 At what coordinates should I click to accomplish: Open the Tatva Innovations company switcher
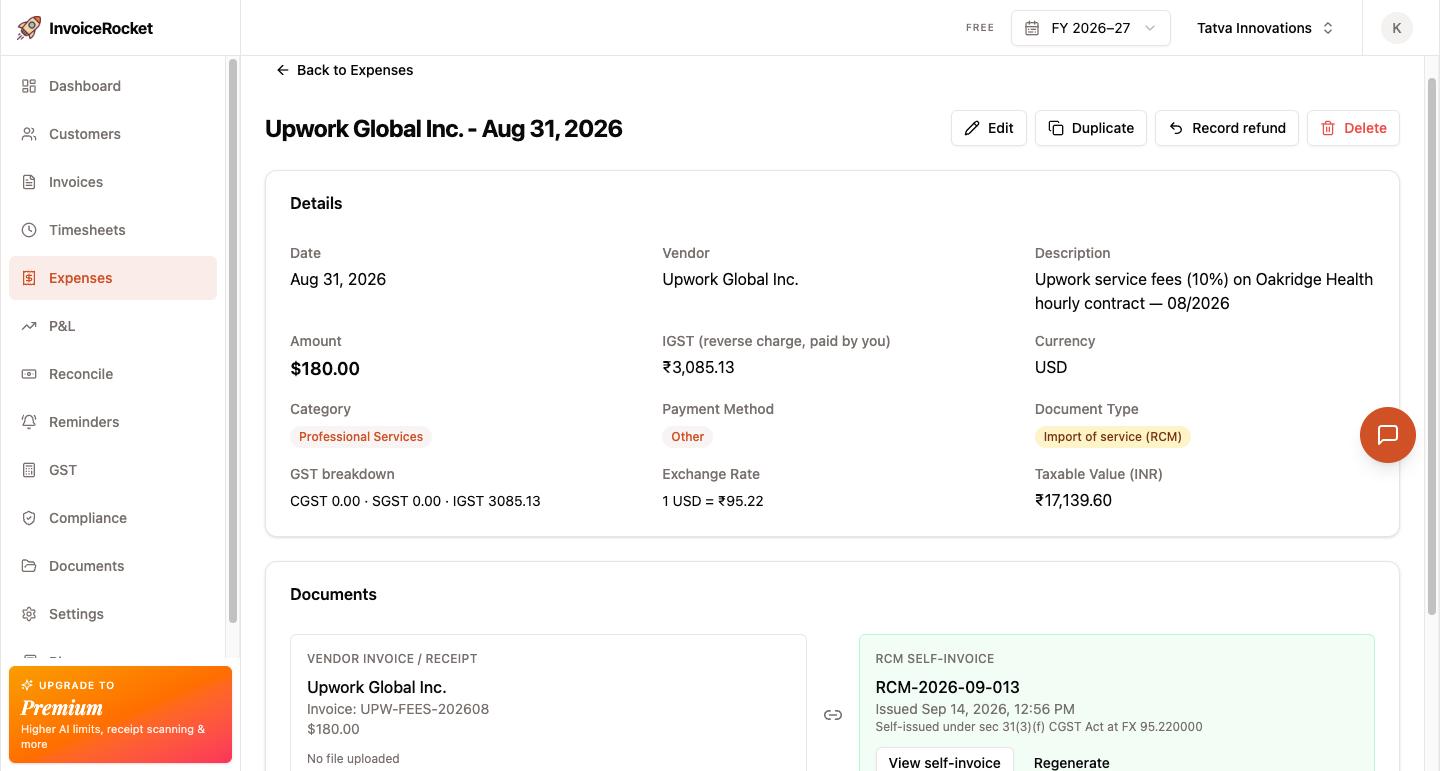coord(1265,28)
